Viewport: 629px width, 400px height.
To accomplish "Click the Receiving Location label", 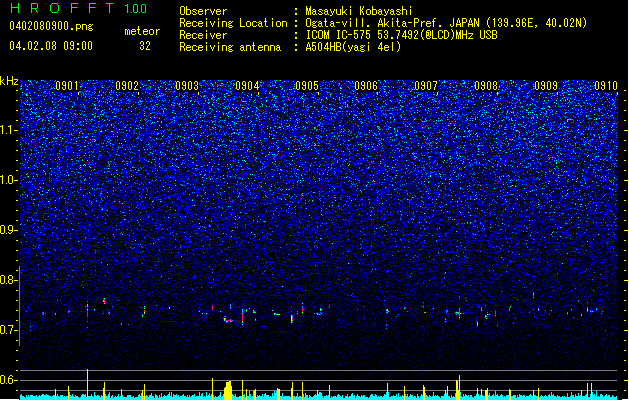I will coord(233,23).
